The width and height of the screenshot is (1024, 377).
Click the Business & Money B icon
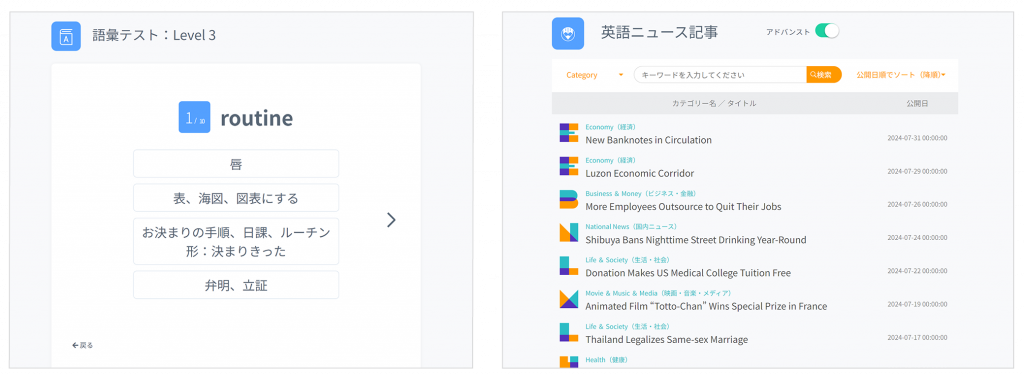(569, 199)
